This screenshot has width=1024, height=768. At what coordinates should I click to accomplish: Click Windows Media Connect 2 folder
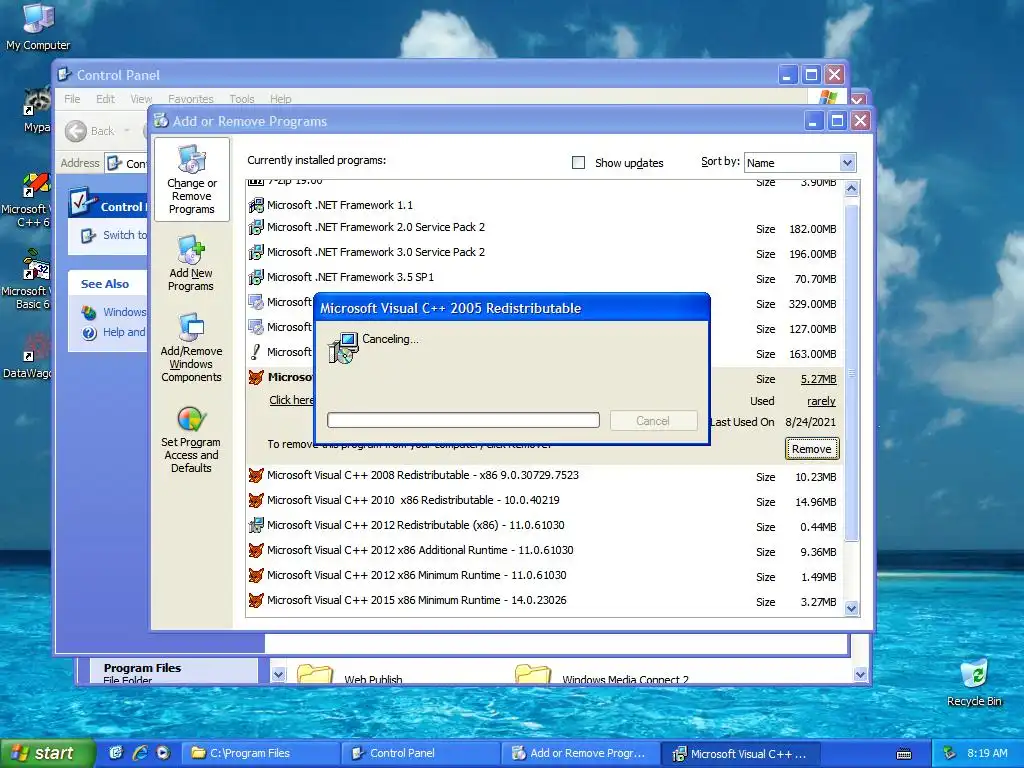click(x=602, y=676)
